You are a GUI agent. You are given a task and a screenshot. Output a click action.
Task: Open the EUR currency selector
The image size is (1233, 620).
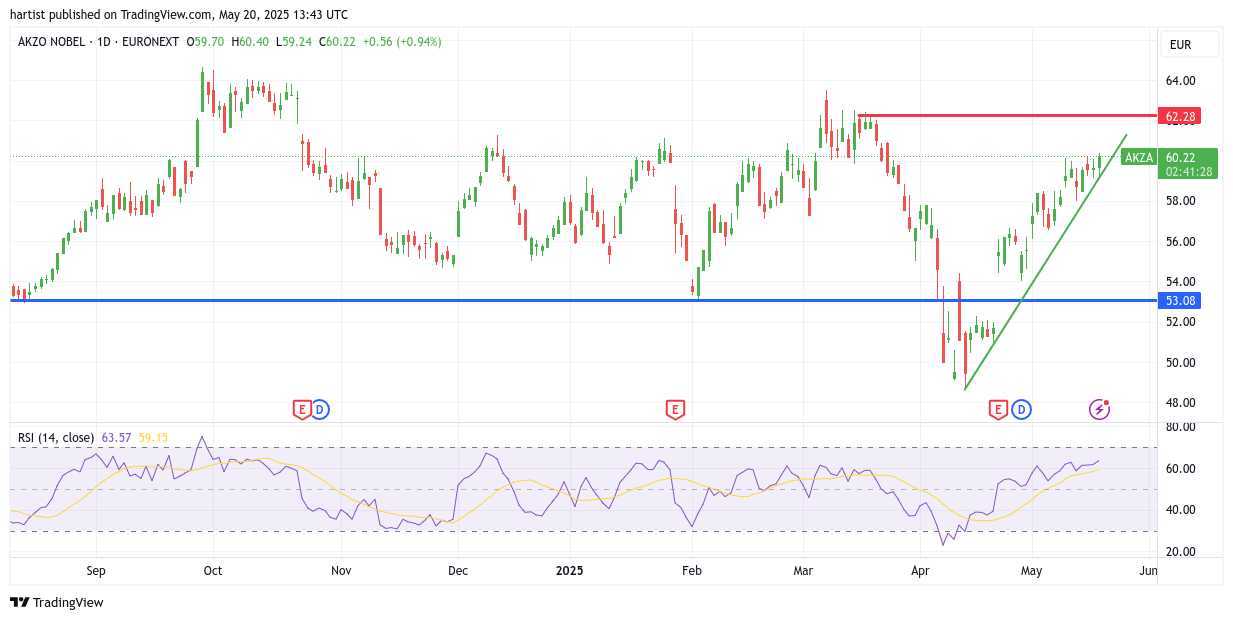1189,44
